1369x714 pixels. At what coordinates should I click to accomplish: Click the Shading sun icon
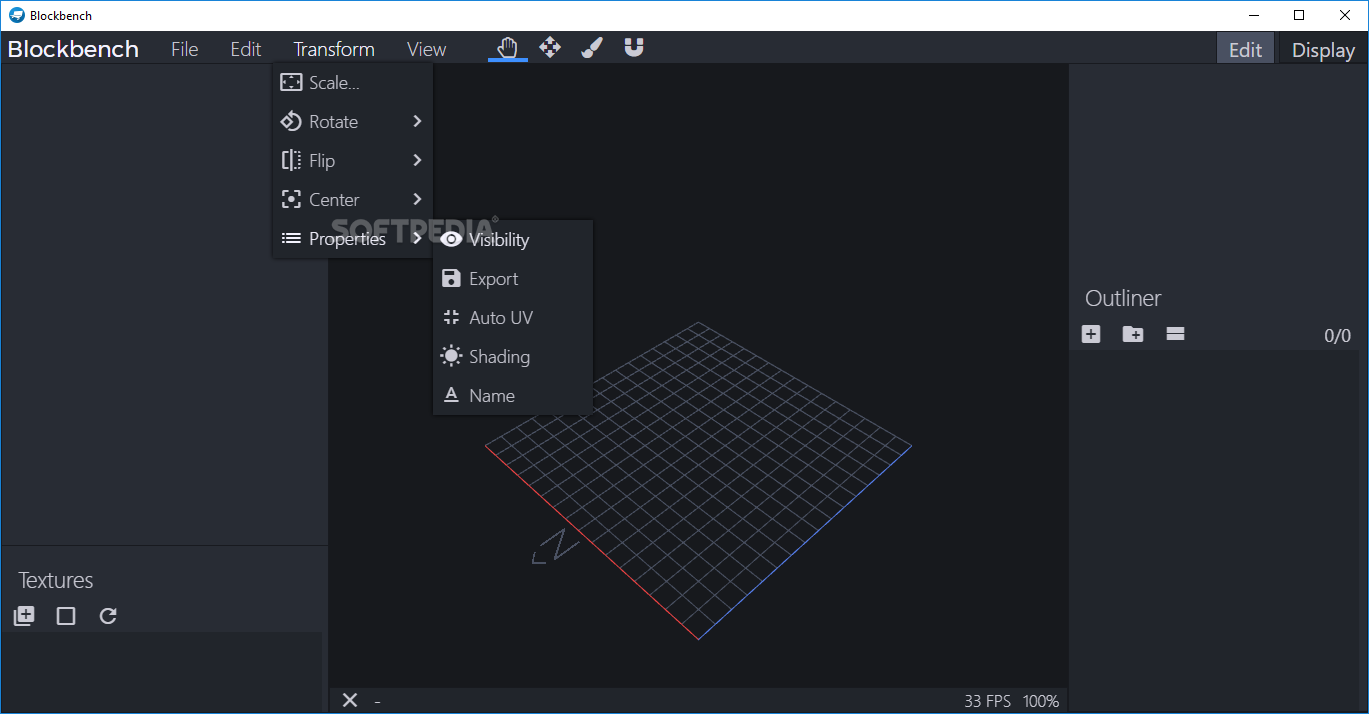(x=451, y=356)
